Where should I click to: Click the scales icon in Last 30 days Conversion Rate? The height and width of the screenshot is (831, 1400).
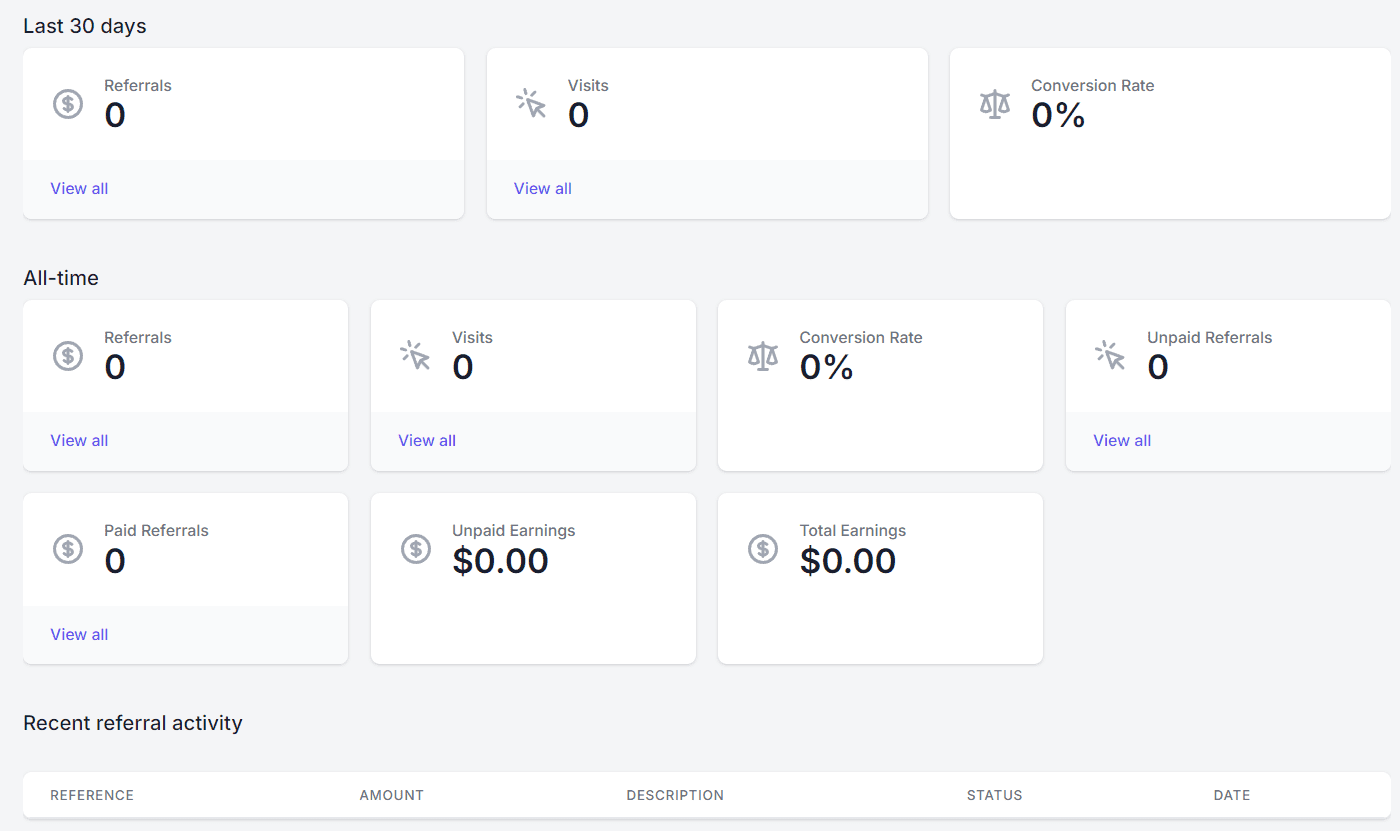tap(995, 104)
